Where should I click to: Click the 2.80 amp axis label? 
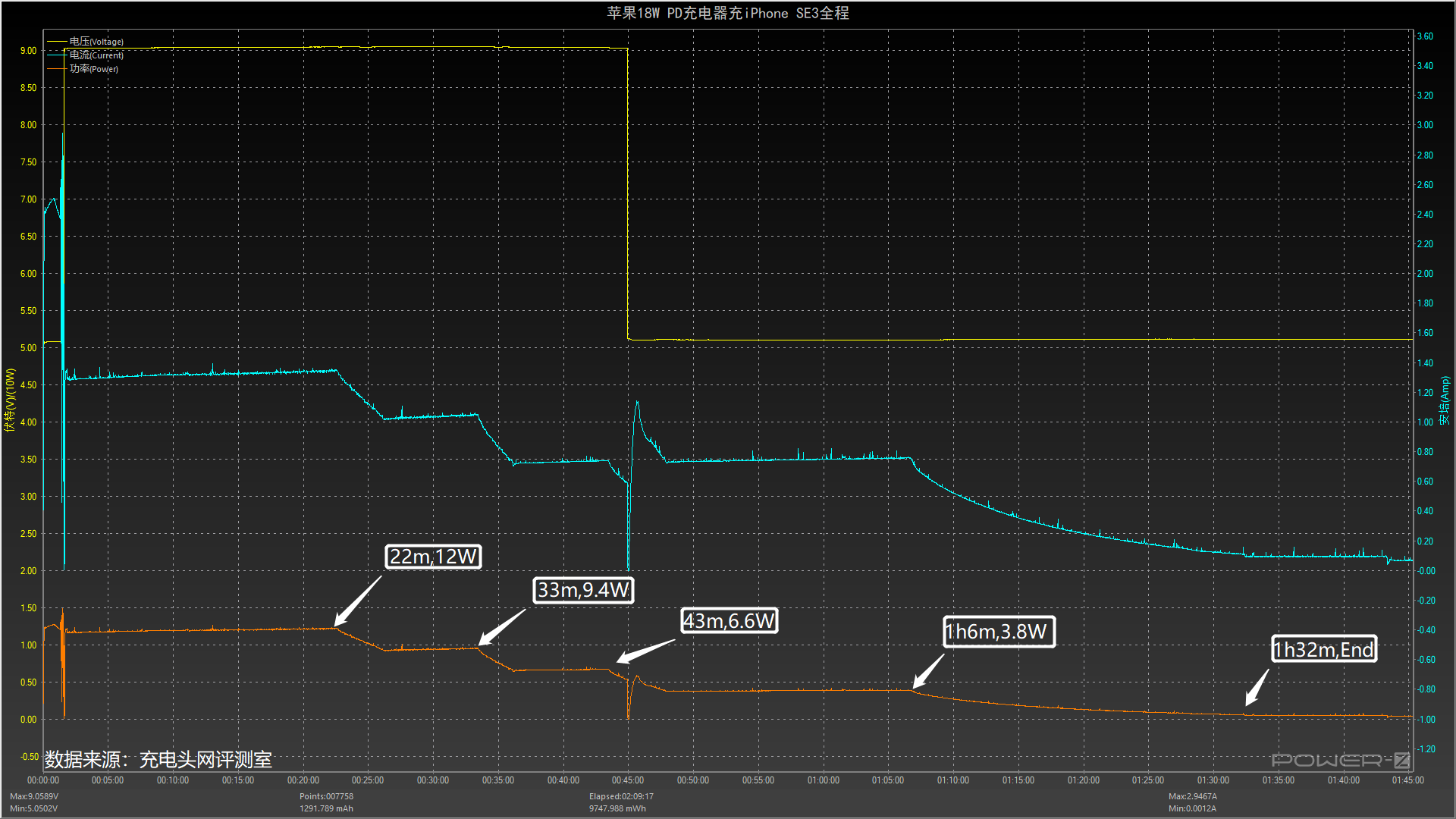(1425, 155)
